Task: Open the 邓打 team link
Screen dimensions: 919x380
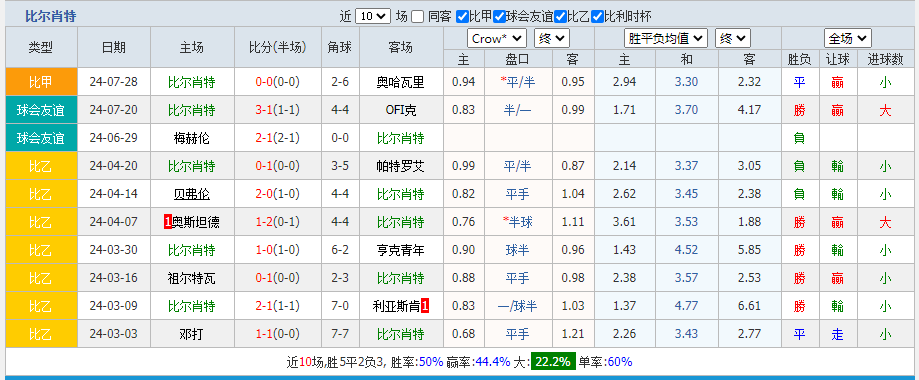Action: coord(192,334)
